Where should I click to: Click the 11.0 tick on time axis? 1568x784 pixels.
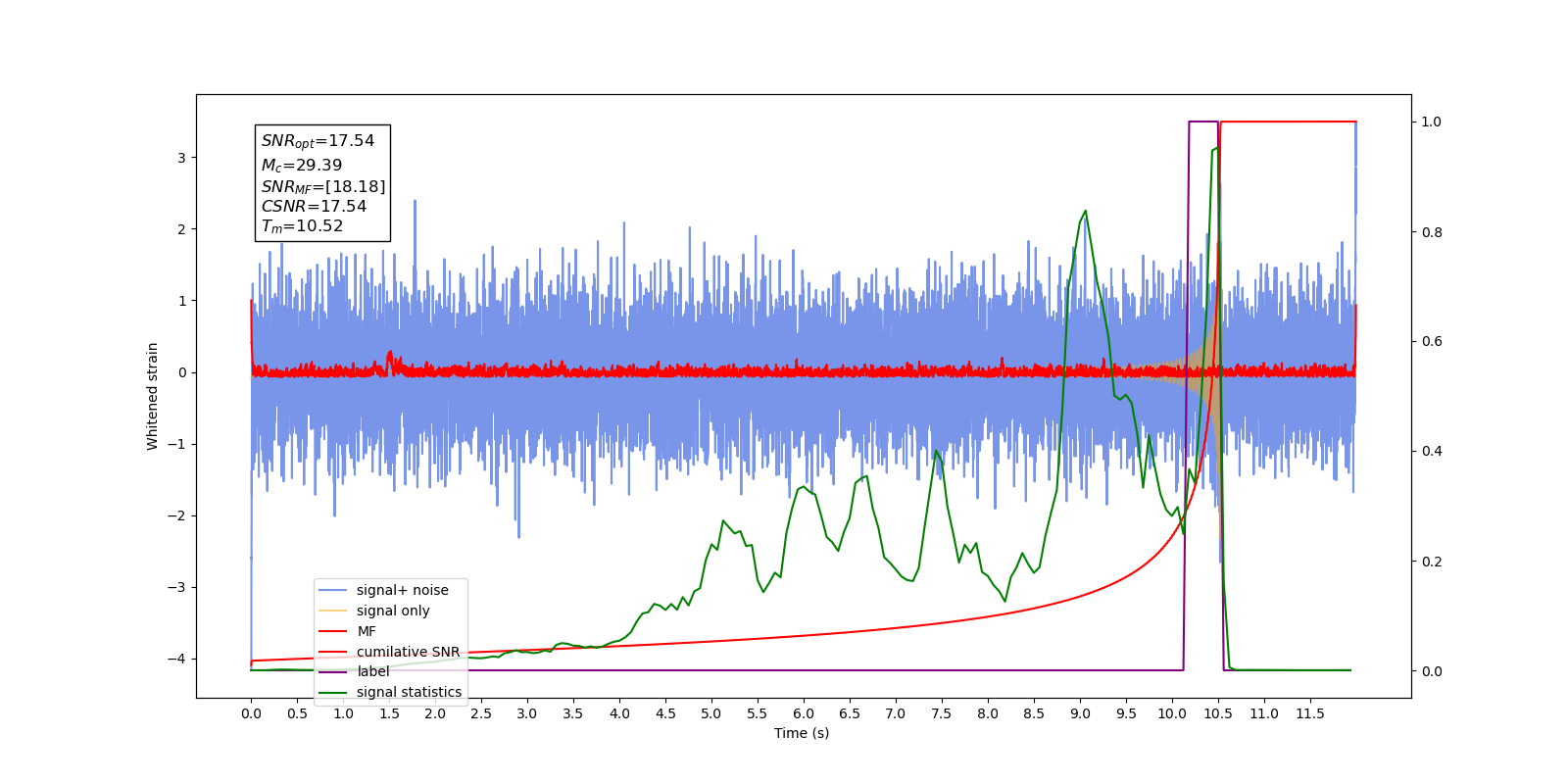click(1264, 713)
